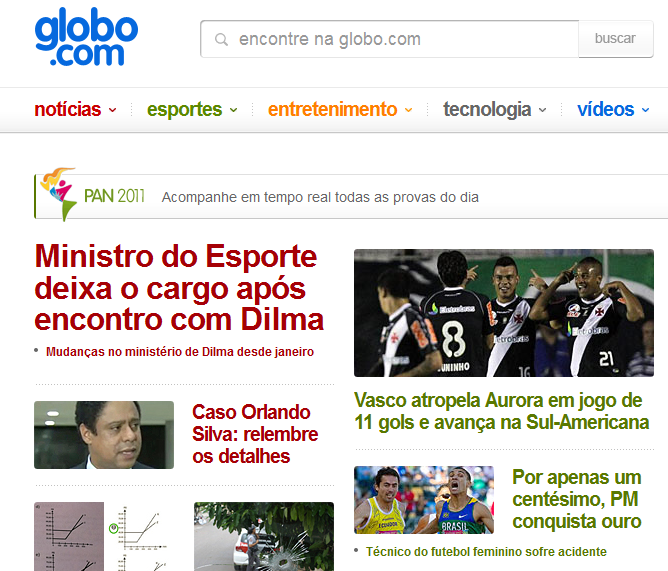Open the vídeos menu
This screenshot has width=668, height=571.
tap(613, 110)
